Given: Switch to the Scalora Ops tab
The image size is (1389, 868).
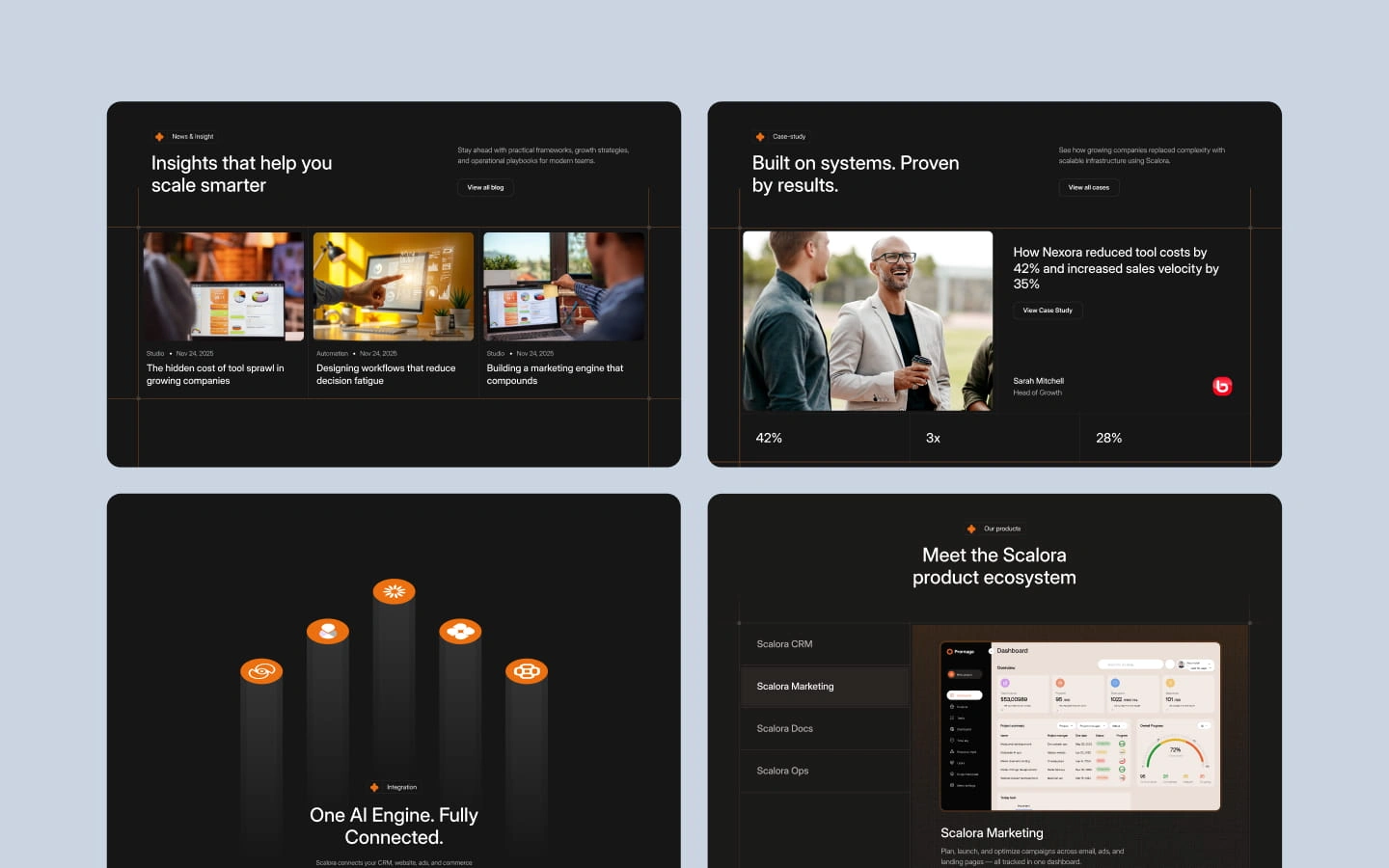Looking at the screenshot, I should pos(825,772).
